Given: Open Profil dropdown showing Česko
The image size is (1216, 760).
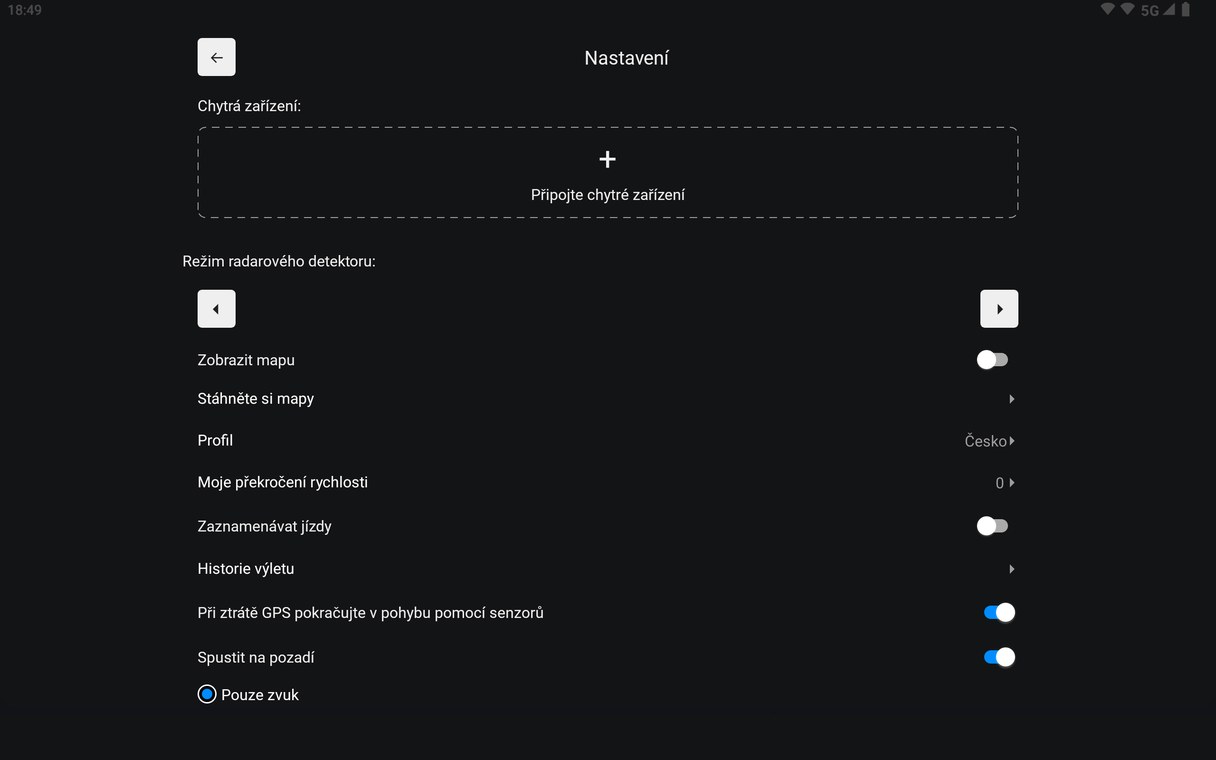Looking at the screenshot, I should click(990, 441).
